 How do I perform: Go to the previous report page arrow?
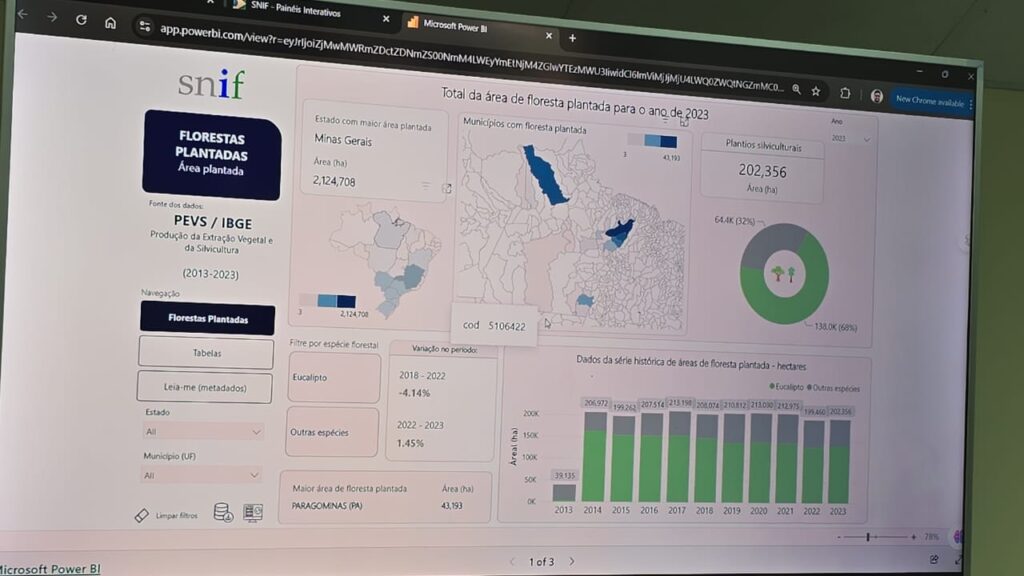(x=512, y=561)
